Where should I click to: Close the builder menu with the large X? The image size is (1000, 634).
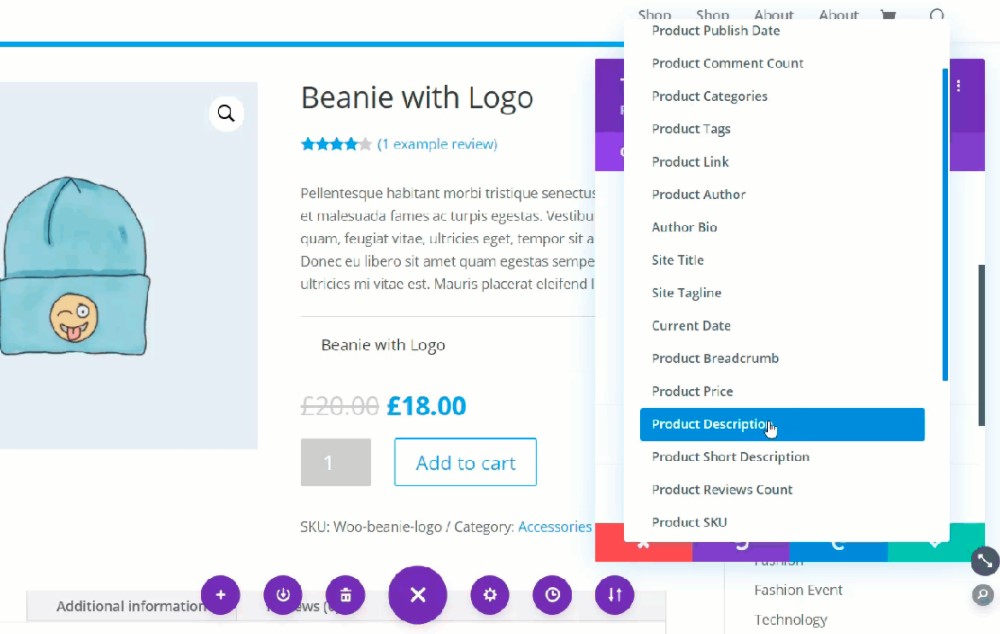tap(418, 595)
